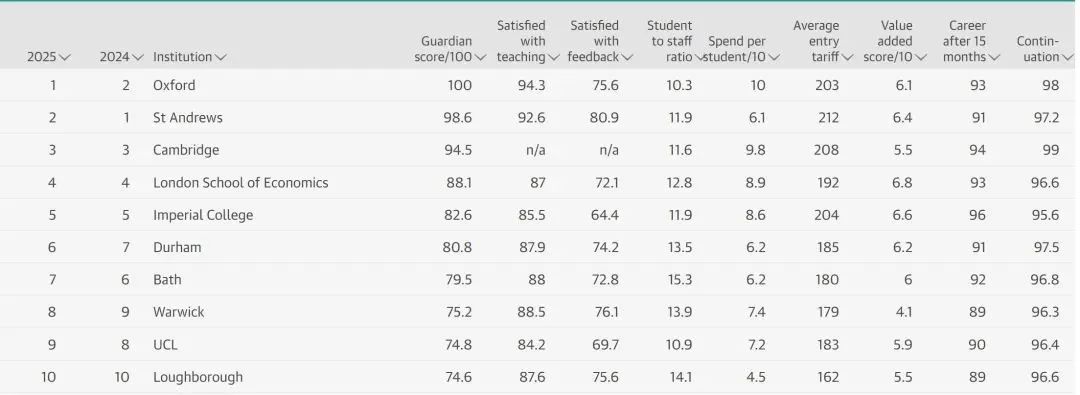Sort by Career after 15 months chevron
Image resolution: width=1080 pixels, height=395 pixels.
(x=994, y=57)
